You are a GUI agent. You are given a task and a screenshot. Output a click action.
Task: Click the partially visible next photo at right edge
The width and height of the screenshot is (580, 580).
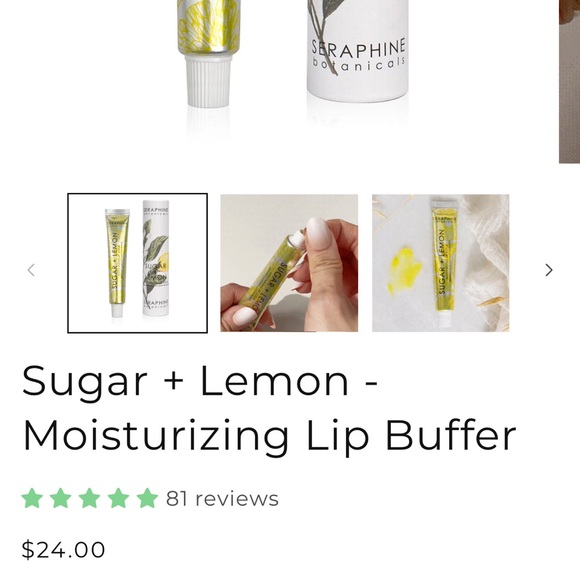570,81
